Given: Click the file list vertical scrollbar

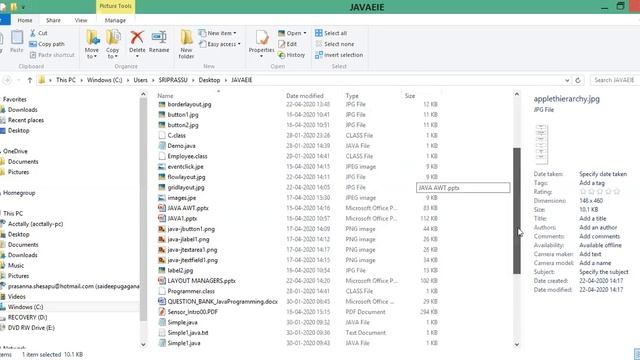Looking at the screenshot, I should coord(517,210).
